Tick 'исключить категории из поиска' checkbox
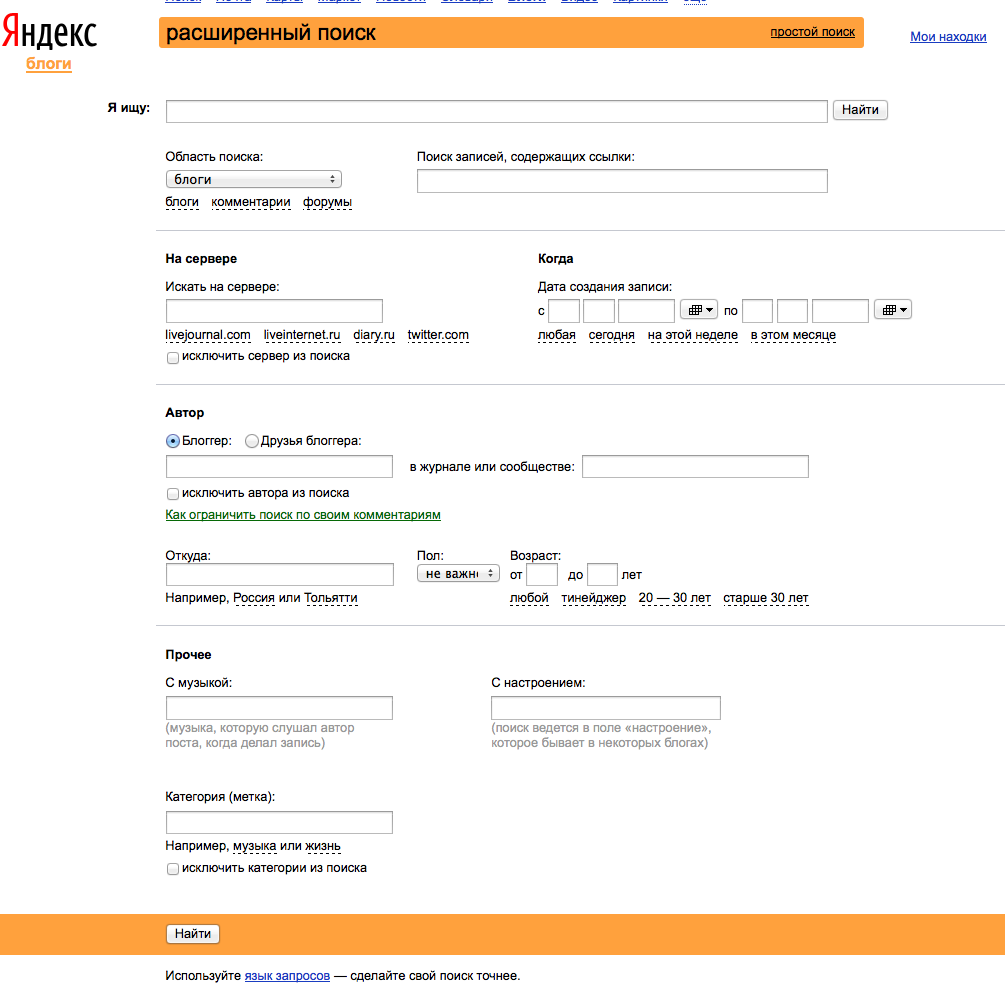 click(x=173, y=869)
